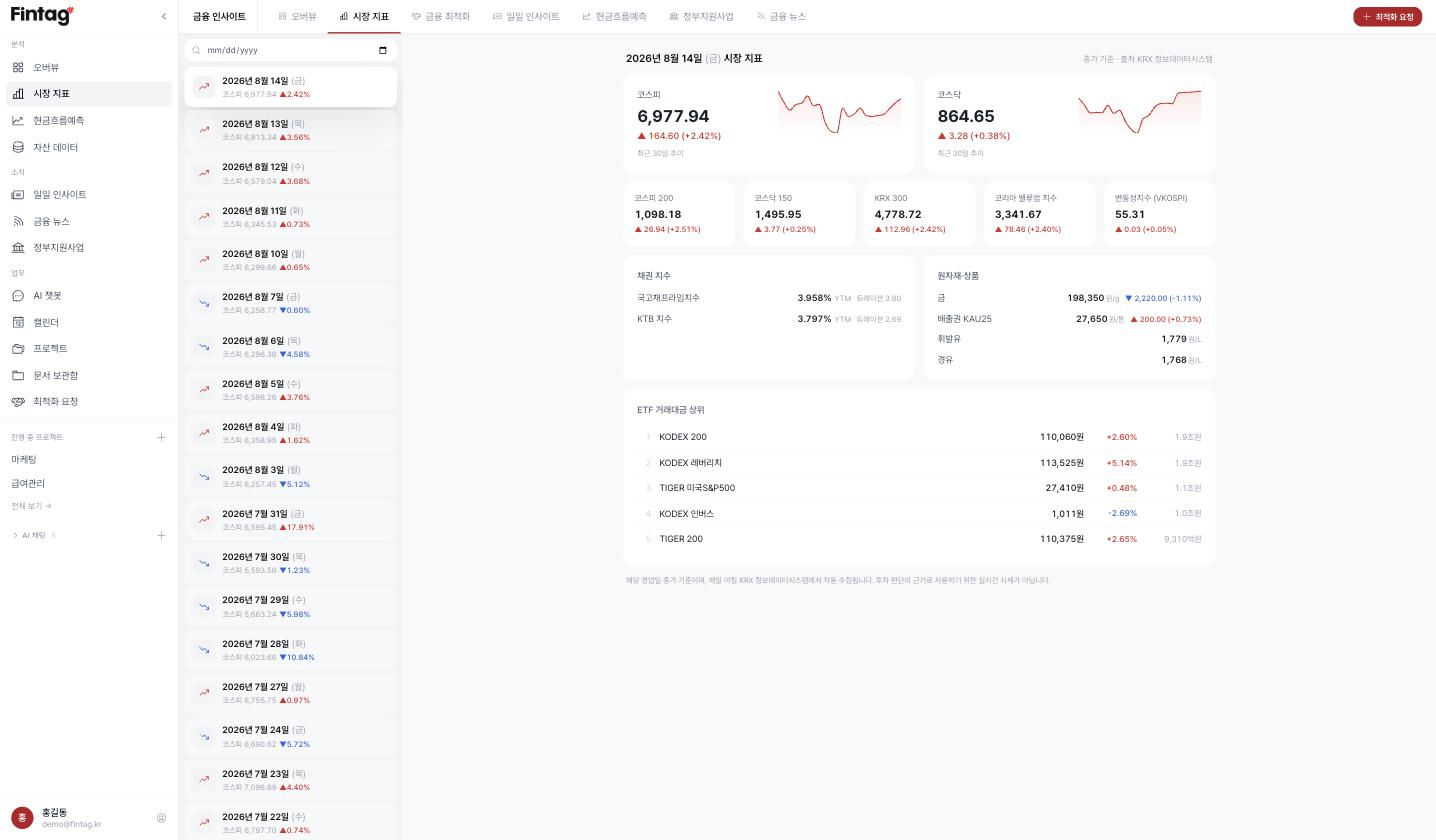The width and height of the screenshot is (1436, 840).
Task: Choose the 2026년 8월 11일 entry
Action: 291,217
